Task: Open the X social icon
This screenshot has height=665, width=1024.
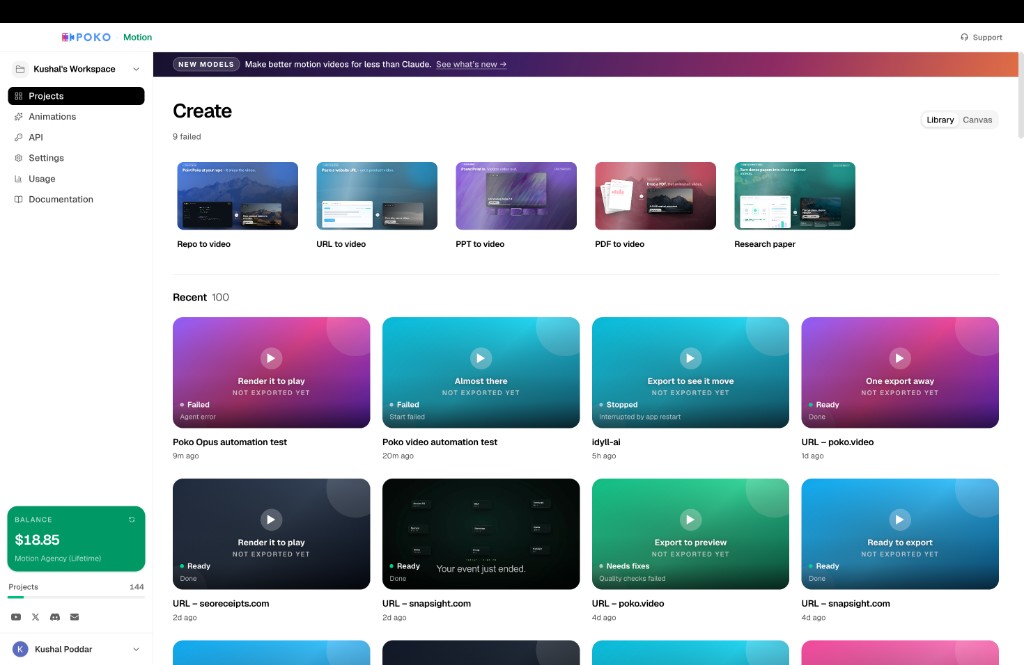Action: point(35,617)
